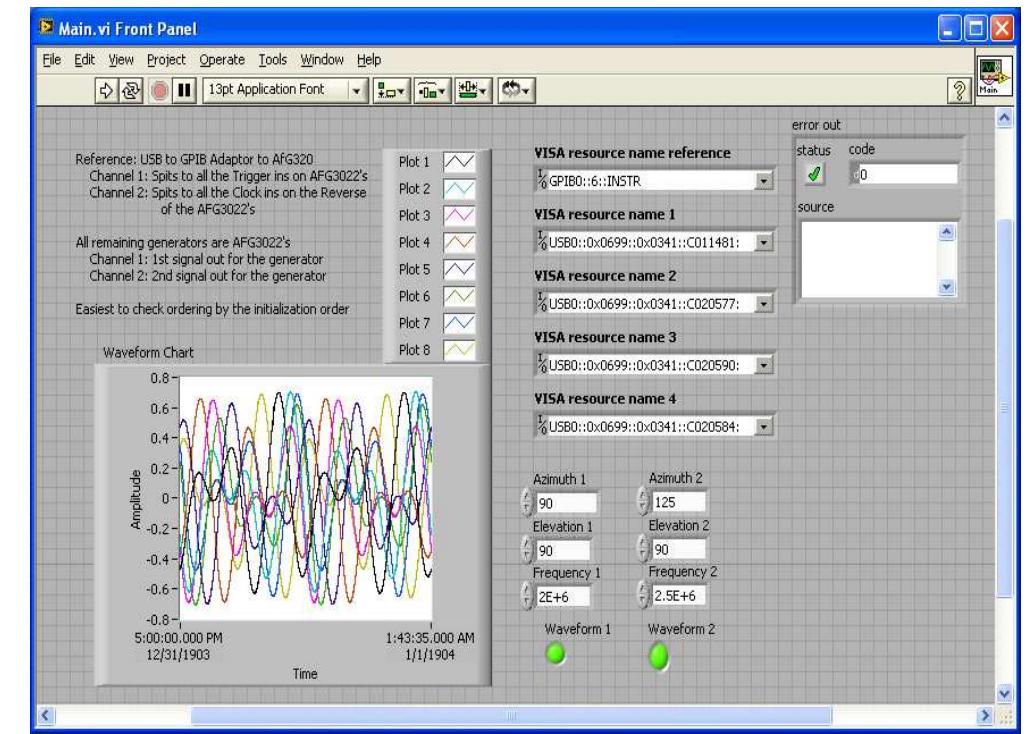Viewport: 1036px width, 734px height.
Task: Open the Distribute Objects toolbar menu
Action: [432, 91]
